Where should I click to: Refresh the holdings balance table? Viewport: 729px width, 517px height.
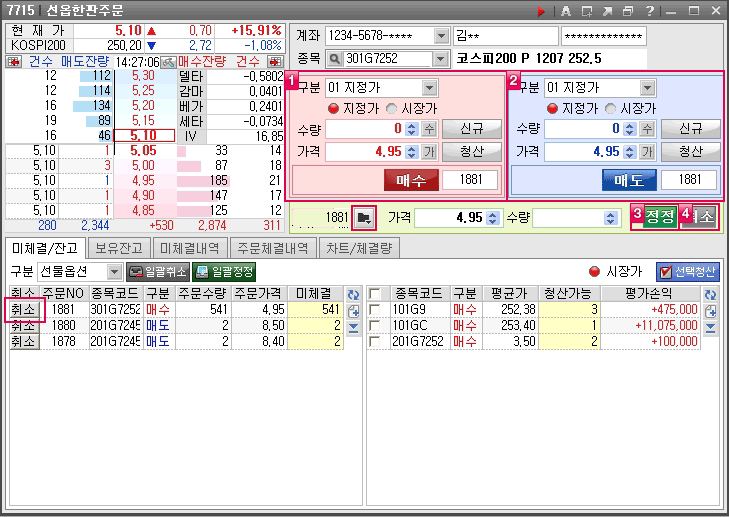click(710, 294)
